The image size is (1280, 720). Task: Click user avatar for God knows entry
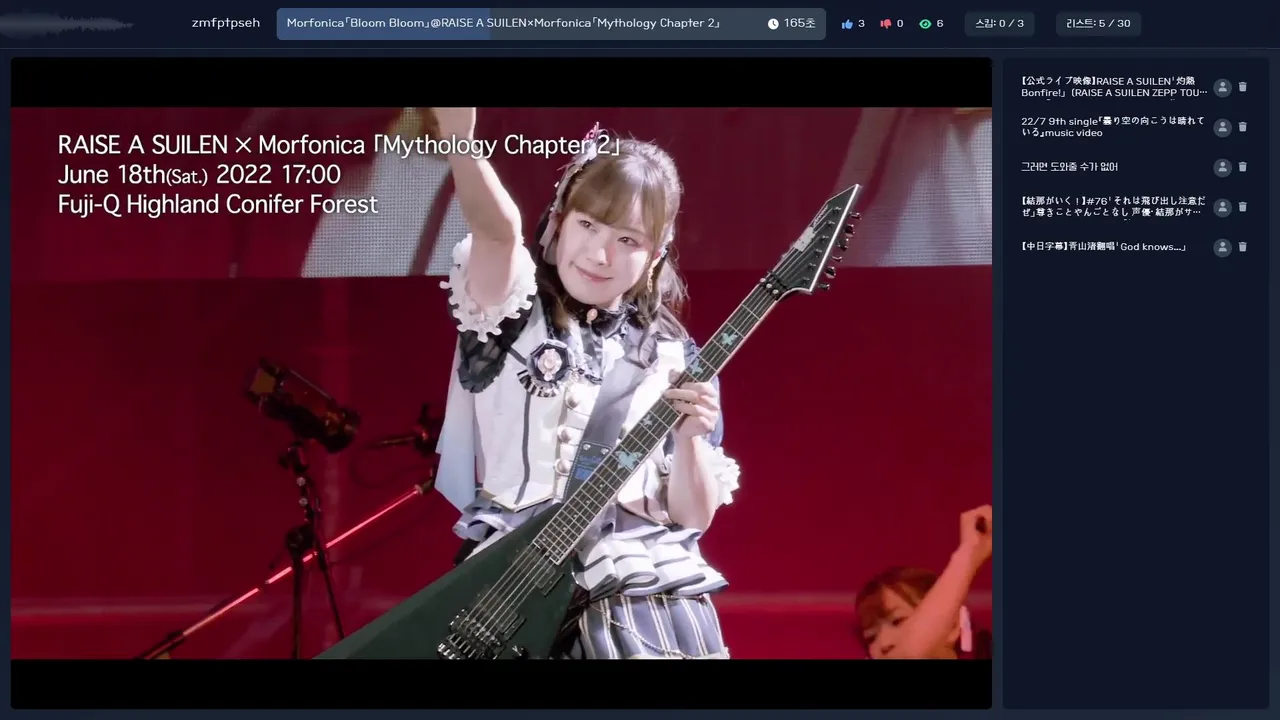point(1222,247)
